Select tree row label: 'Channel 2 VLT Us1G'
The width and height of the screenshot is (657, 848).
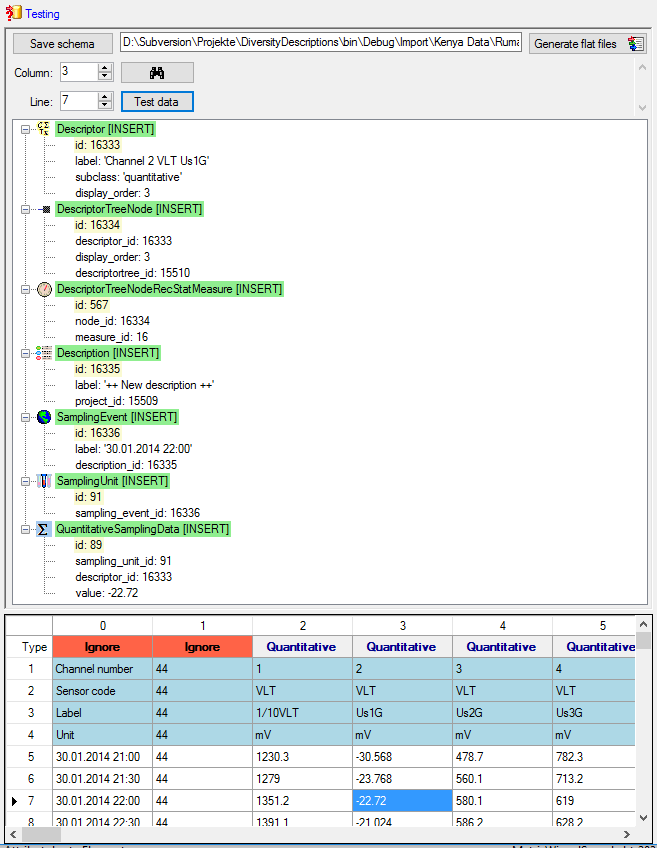tap(142, 161)
